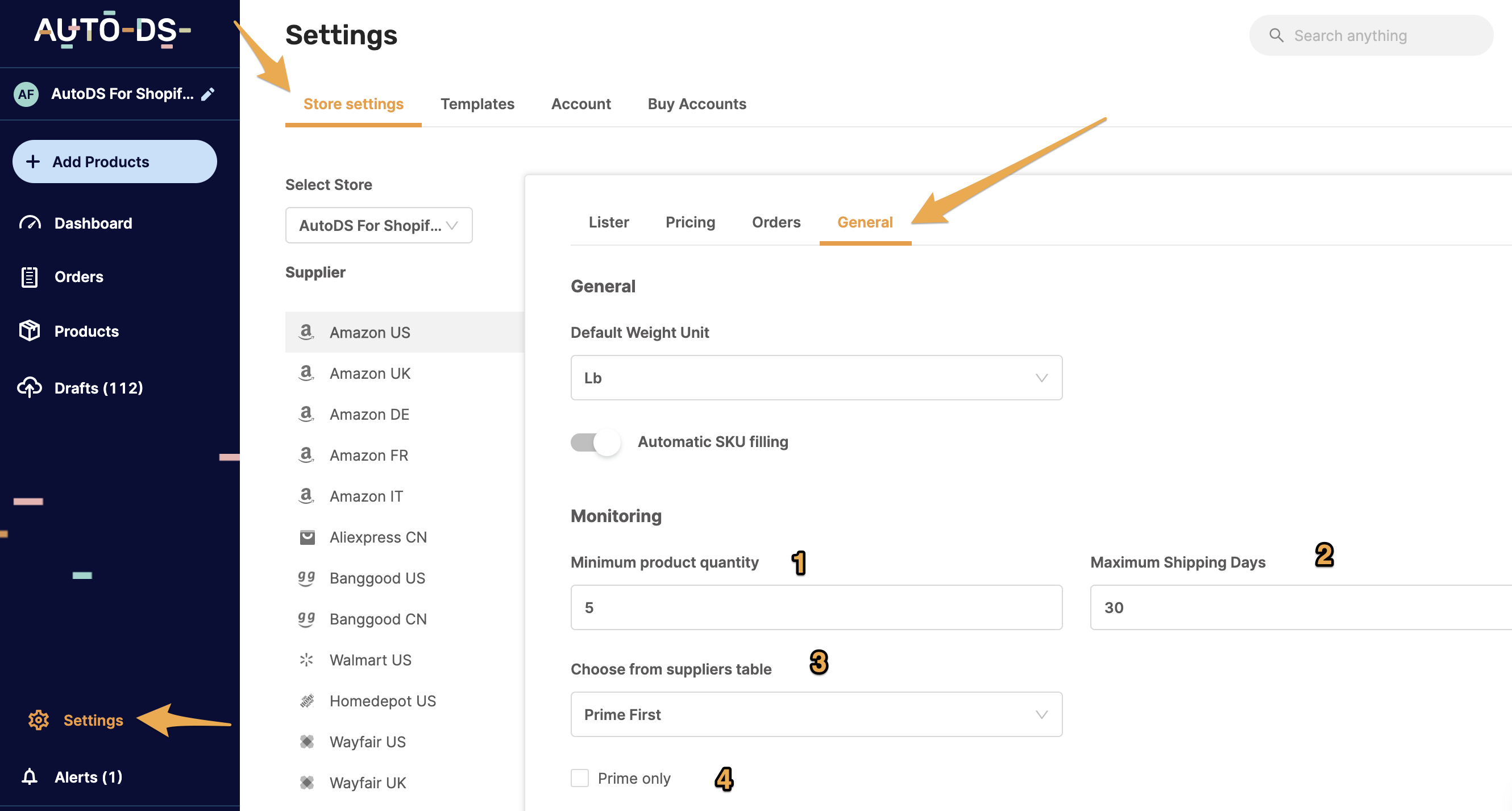Select Banggood US supplier

pyautogui.click(x=404, y=578)
